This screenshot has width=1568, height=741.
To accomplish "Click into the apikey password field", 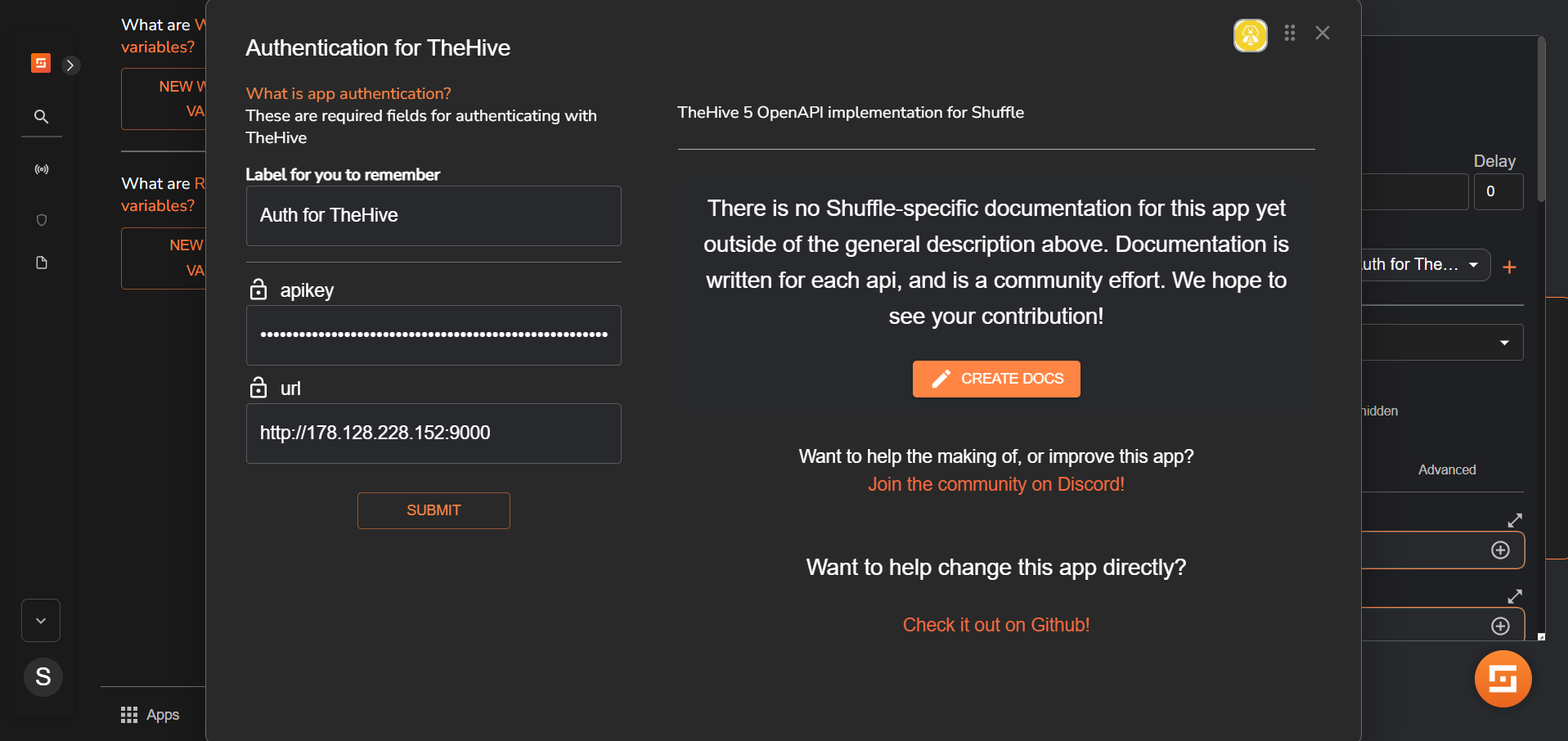I will [x=434, y=335].
